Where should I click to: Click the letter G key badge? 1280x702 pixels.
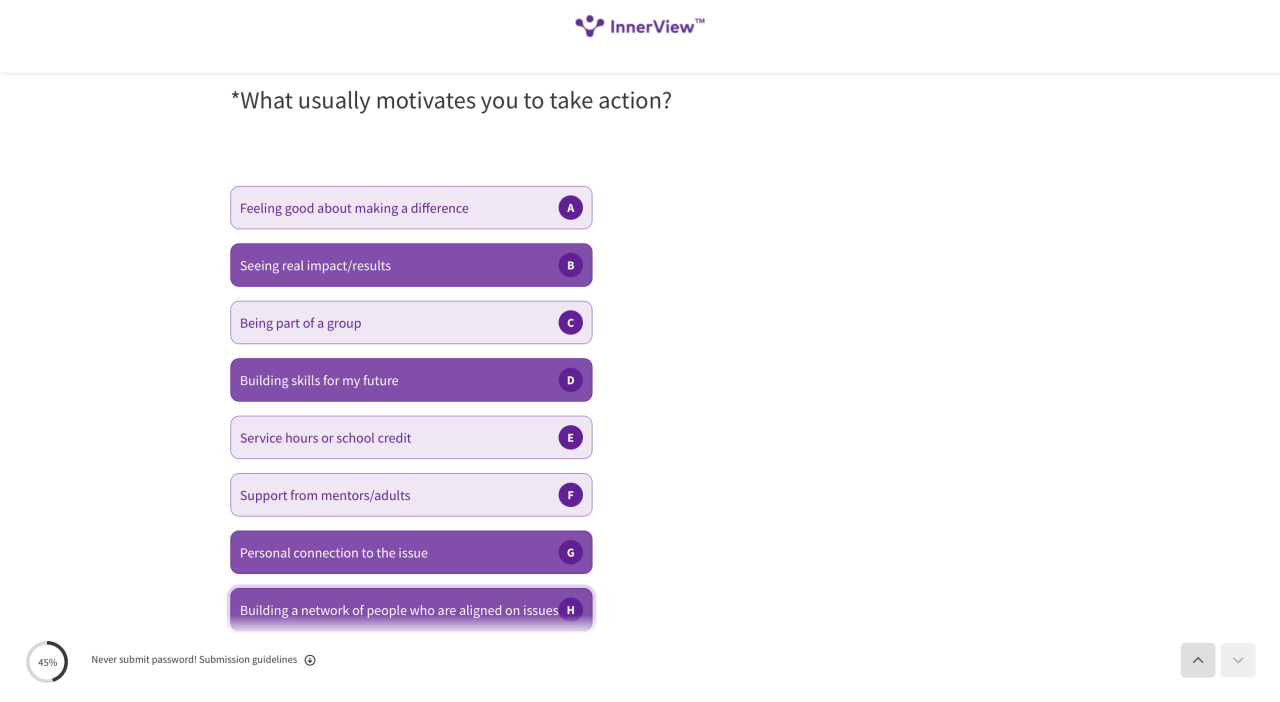(571, 552)
